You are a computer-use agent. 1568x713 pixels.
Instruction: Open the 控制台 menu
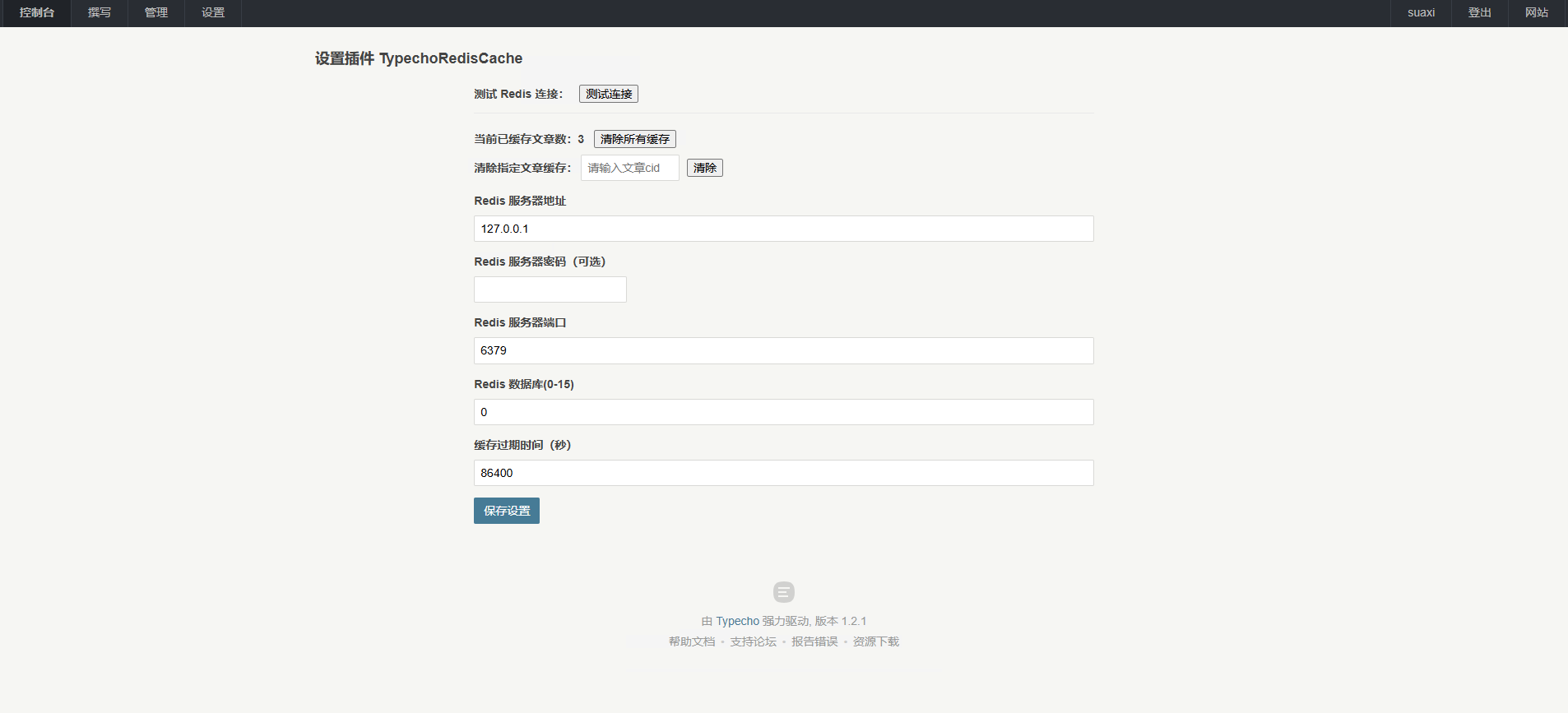(36, 13)
